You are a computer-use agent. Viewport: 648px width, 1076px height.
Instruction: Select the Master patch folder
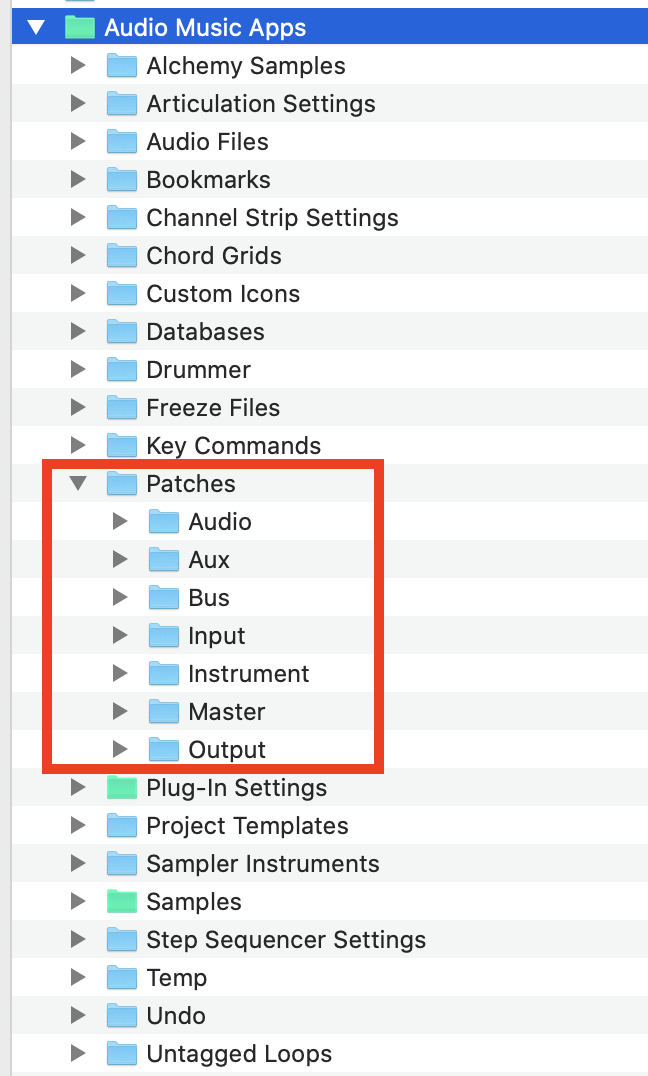coord(226,711)
